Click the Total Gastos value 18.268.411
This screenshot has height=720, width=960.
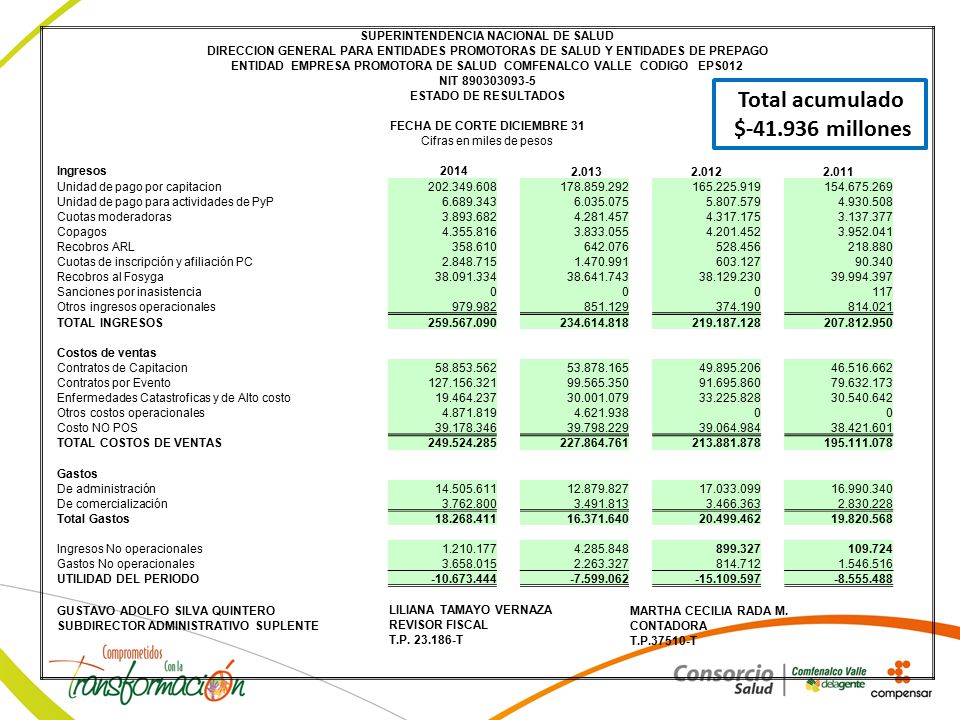465,519
